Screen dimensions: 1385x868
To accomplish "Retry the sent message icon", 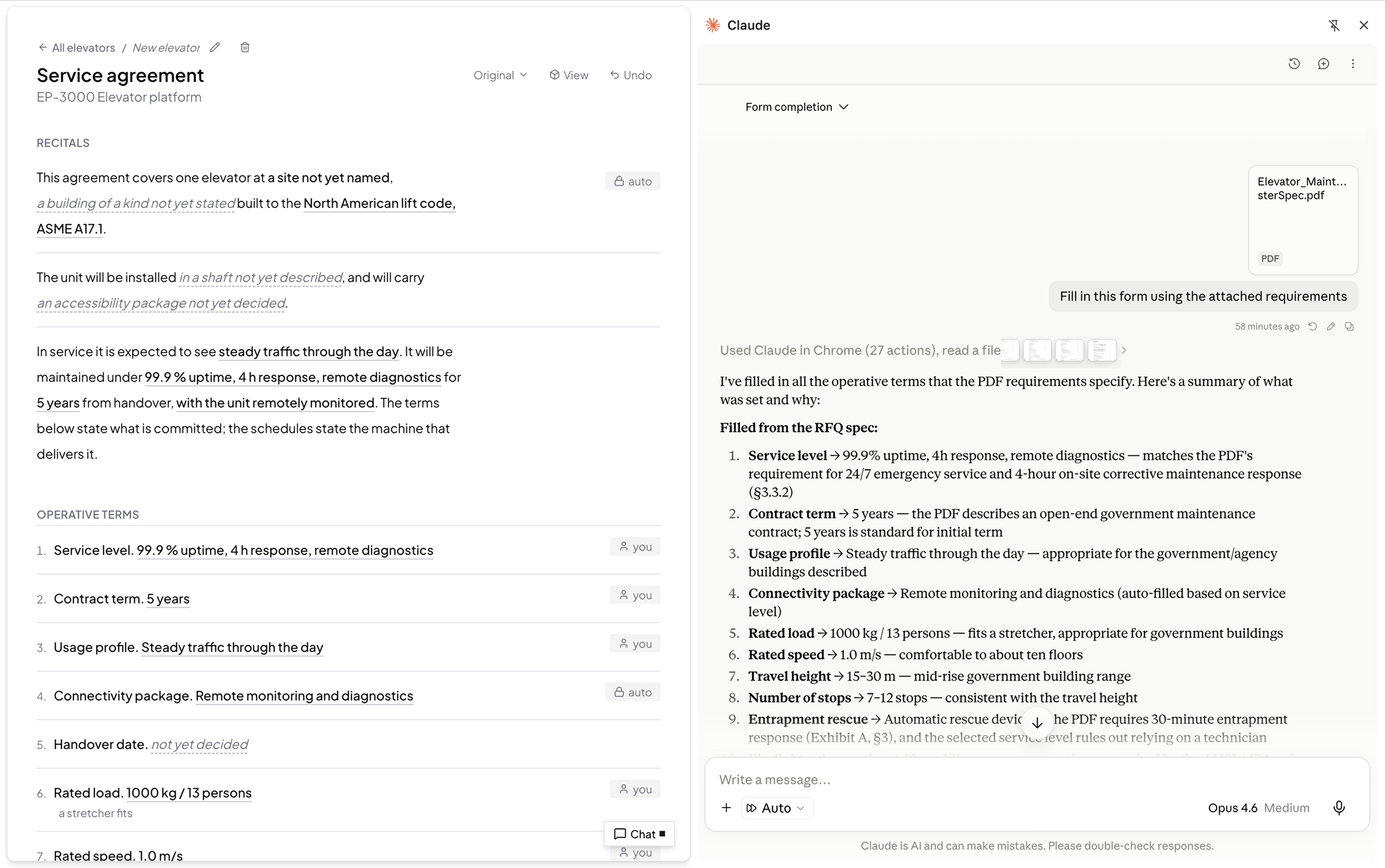I will pyautogui.click(x=1312, y=327).
